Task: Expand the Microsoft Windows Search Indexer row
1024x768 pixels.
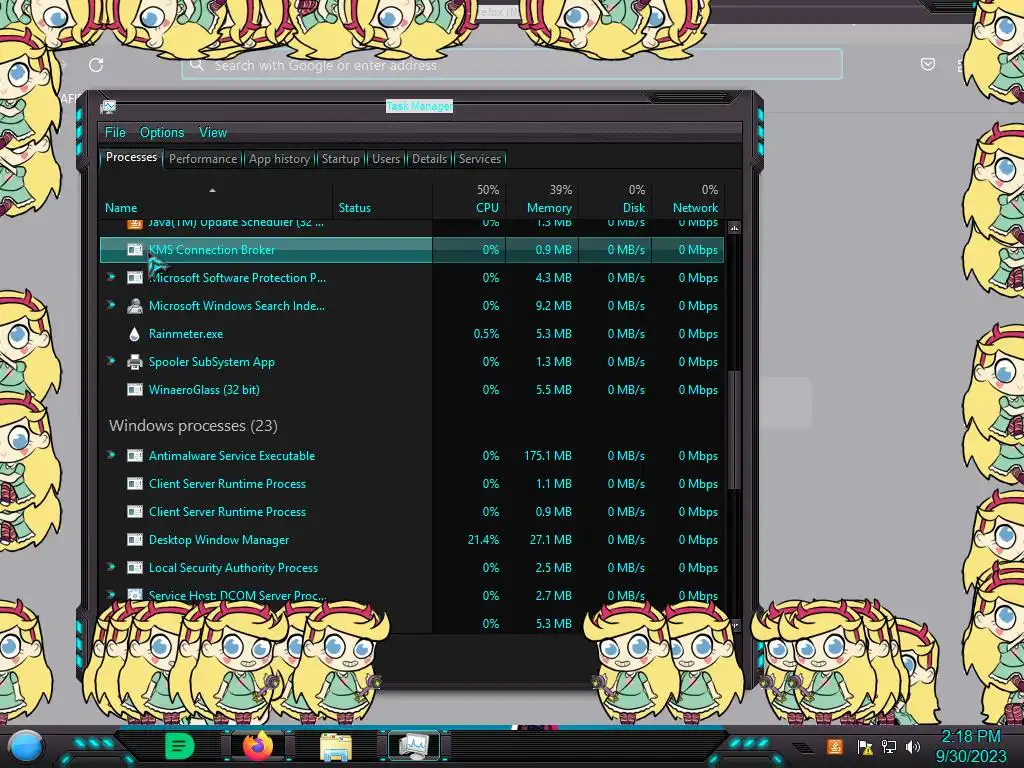Action: click(x=111, y=305)
